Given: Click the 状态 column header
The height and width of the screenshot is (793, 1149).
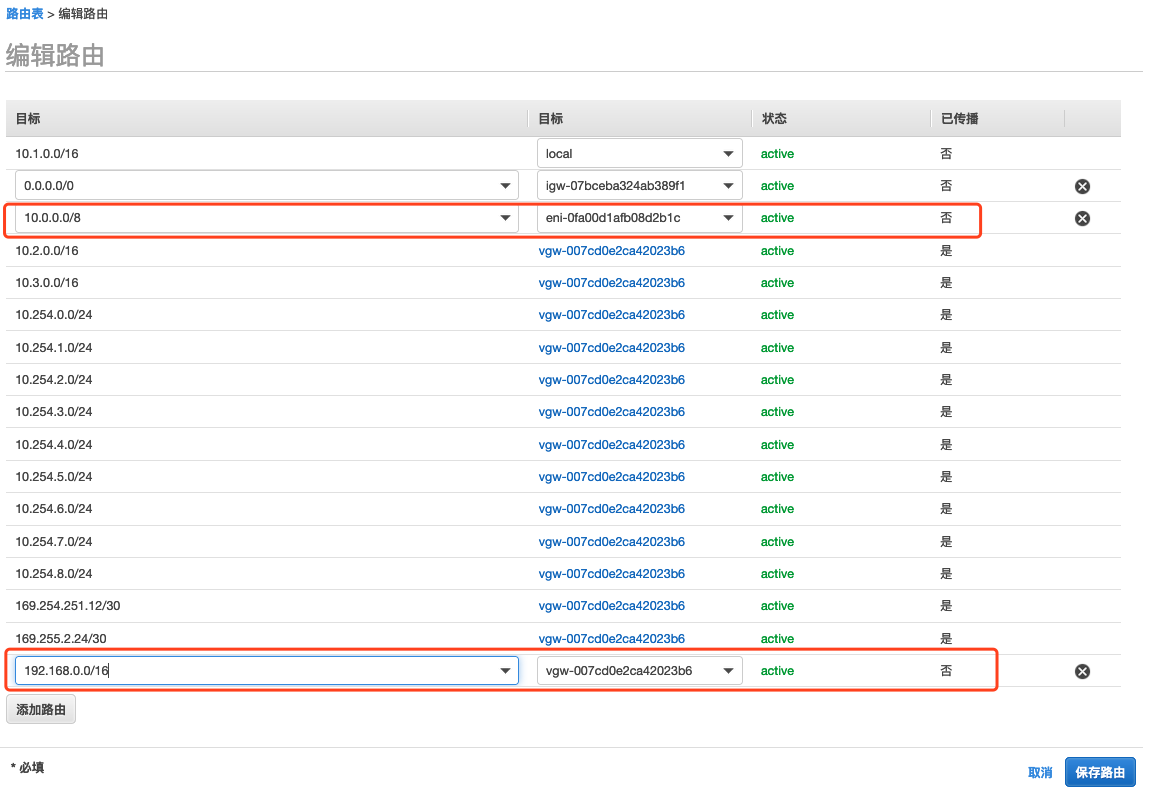Looking at the screenshot, I should pos(774,119).
